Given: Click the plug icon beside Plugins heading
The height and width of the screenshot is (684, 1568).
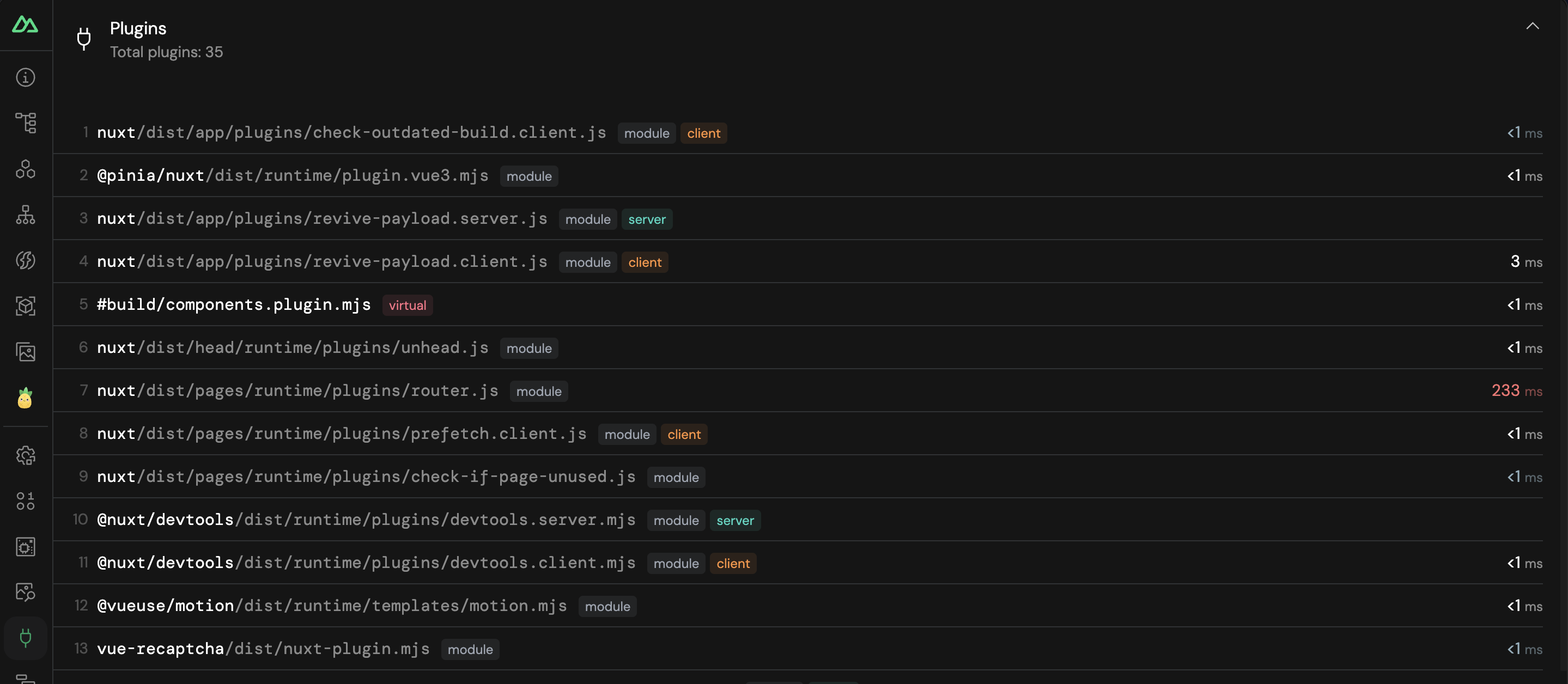Looking at the screenshot, I should (x=84, y=38).
